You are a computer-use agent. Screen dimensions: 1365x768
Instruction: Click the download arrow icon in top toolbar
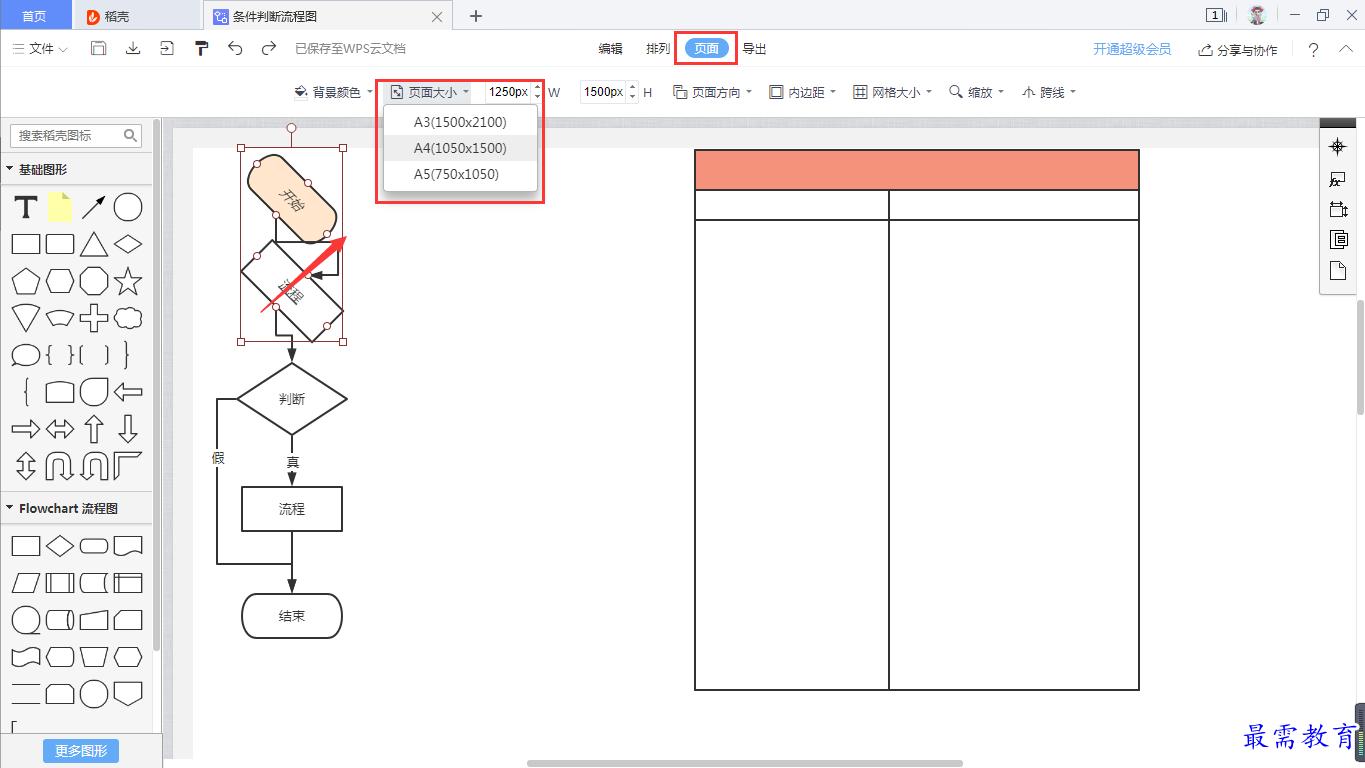(x=132, y=48)
